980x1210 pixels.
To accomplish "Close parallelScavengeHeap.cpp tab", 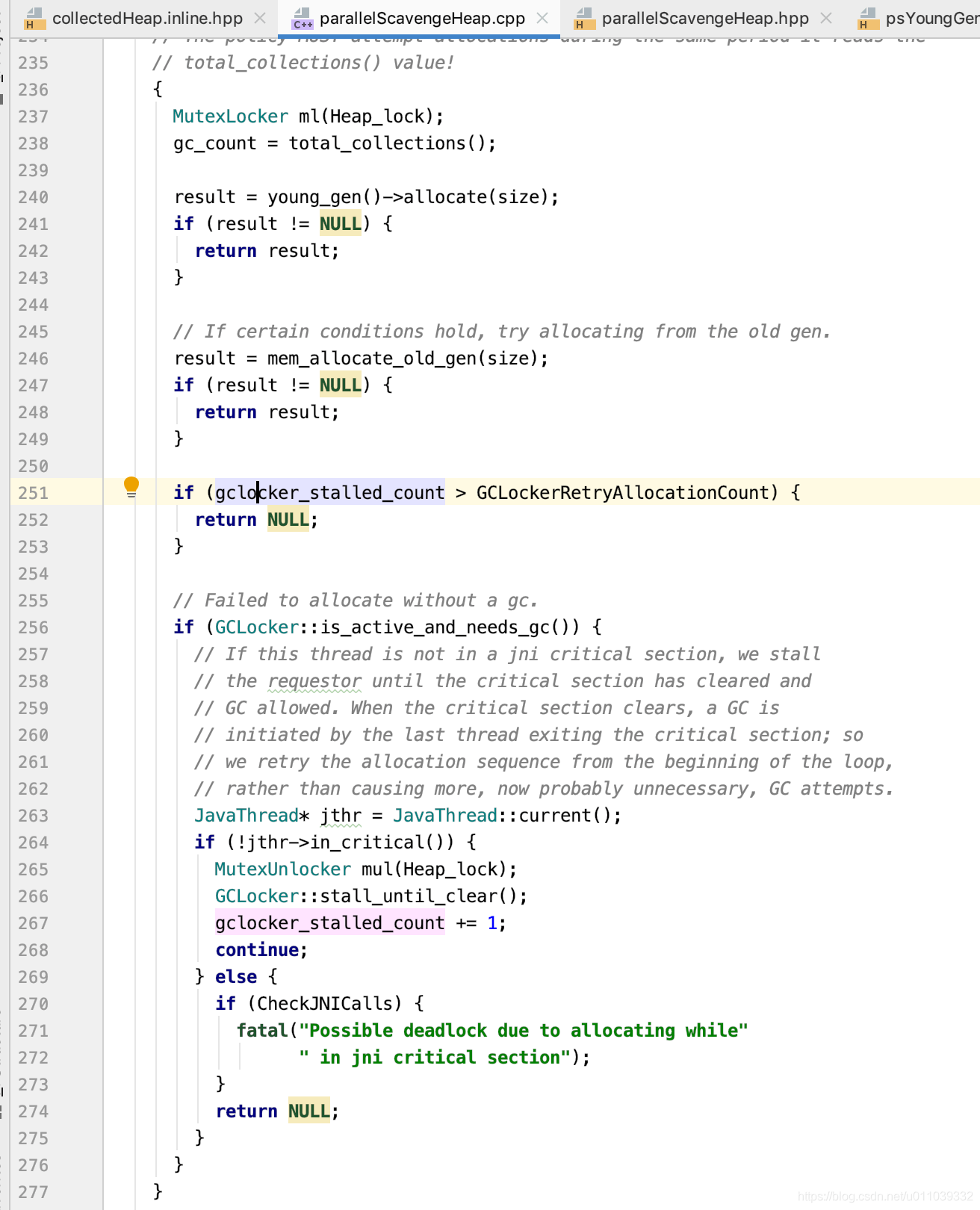I will pyautogui.click(x=542, y=18).
